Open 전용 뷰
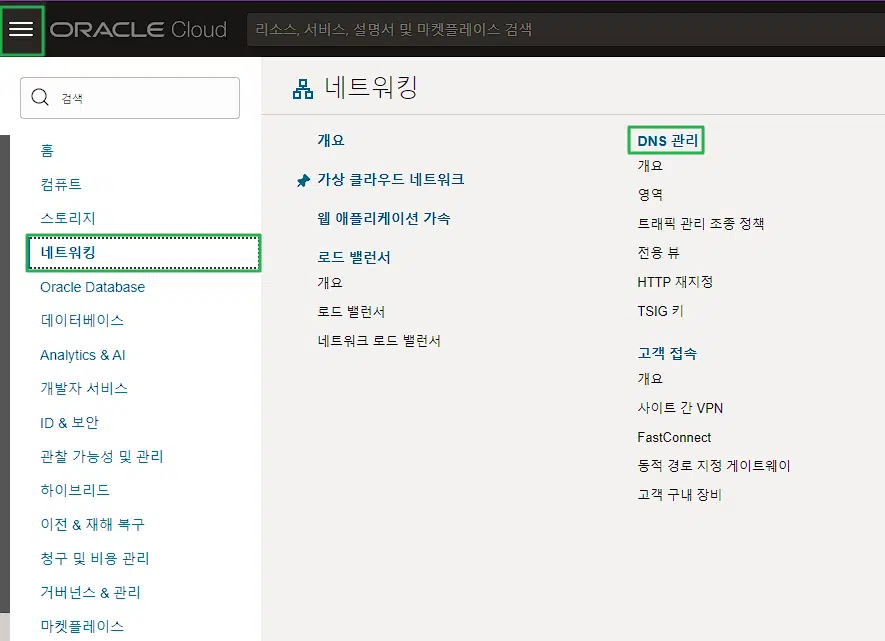The image size is (885, 641). pyautogui.click(x=658, y=253)
